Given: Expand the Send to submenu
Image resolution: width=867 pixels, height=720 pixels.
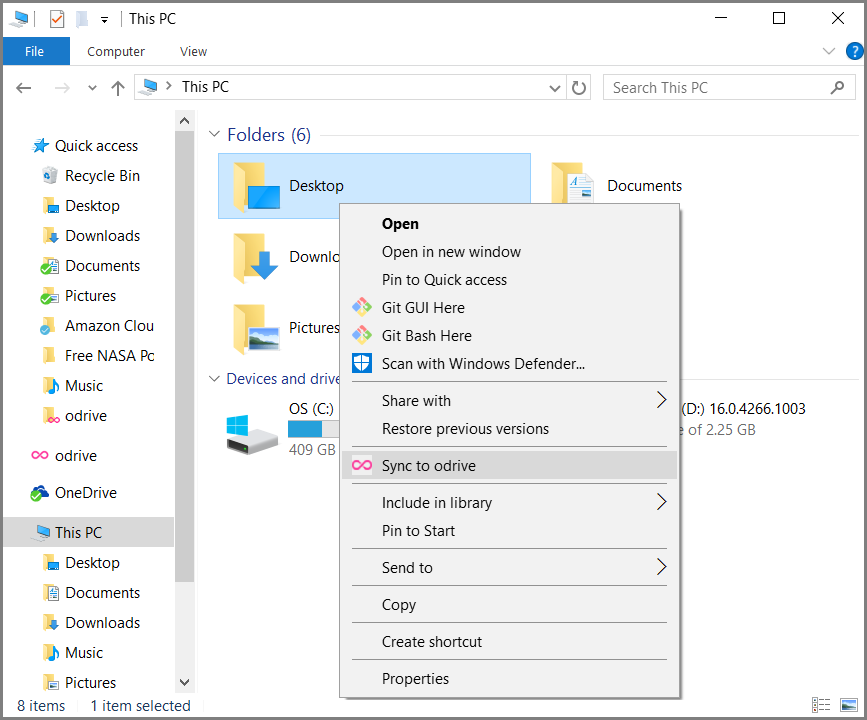Looking at the screenshot, I should coord(509,568).
